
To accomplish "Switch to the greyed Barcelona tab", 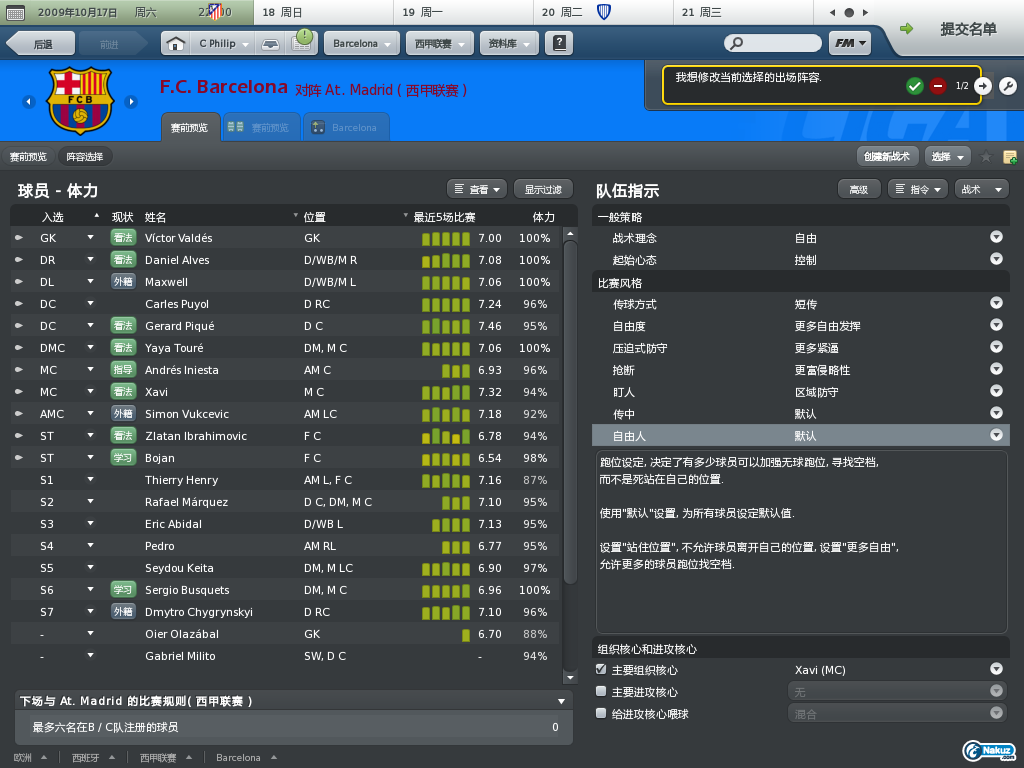I will (346, 127).
